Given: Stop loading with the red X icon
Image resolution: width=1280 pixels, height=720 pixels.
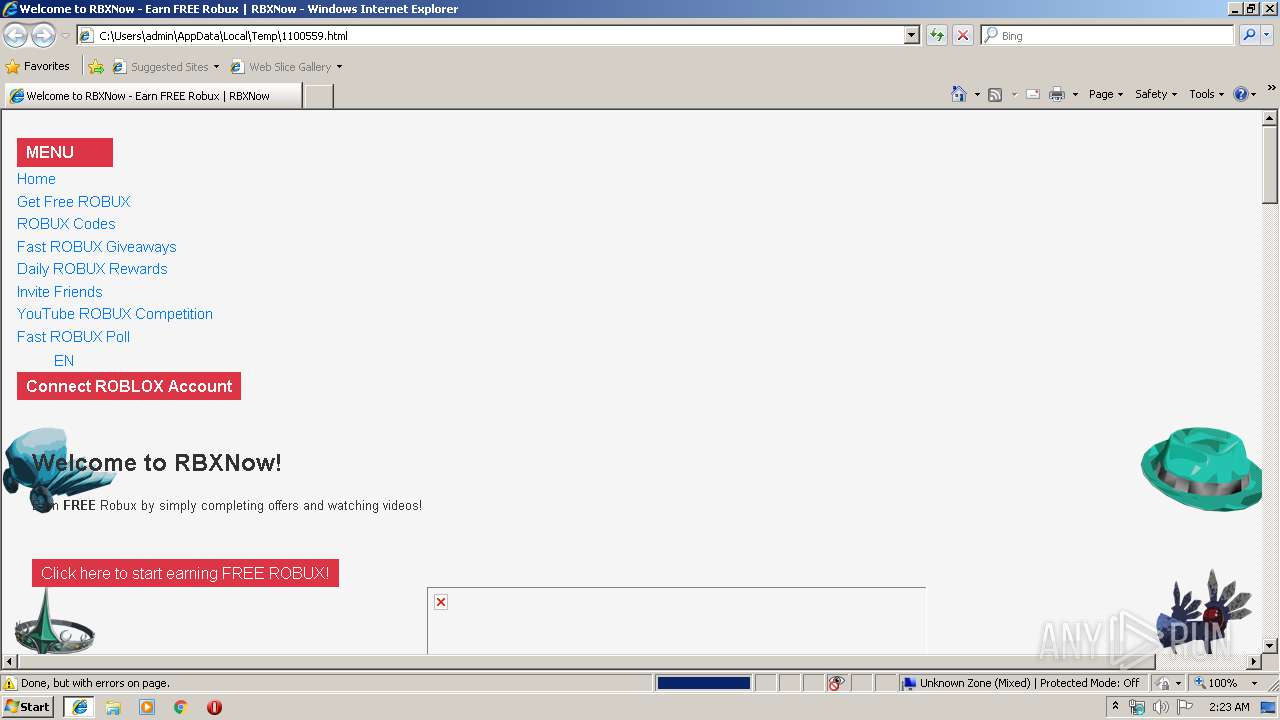Looking at the screenshot, I should point(963,35).
